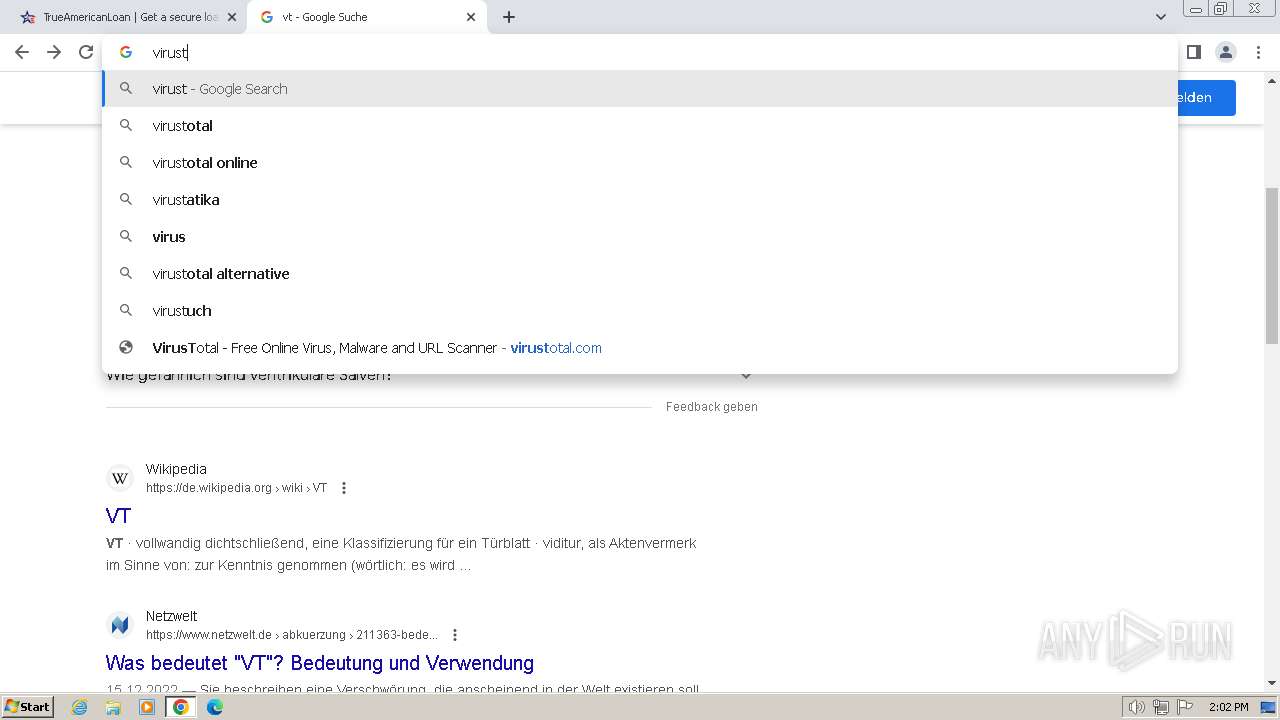The width and height of the screenshot is (1280, 720).
Task: Go back with the browser back arrow
Action: tap(22, 52)
